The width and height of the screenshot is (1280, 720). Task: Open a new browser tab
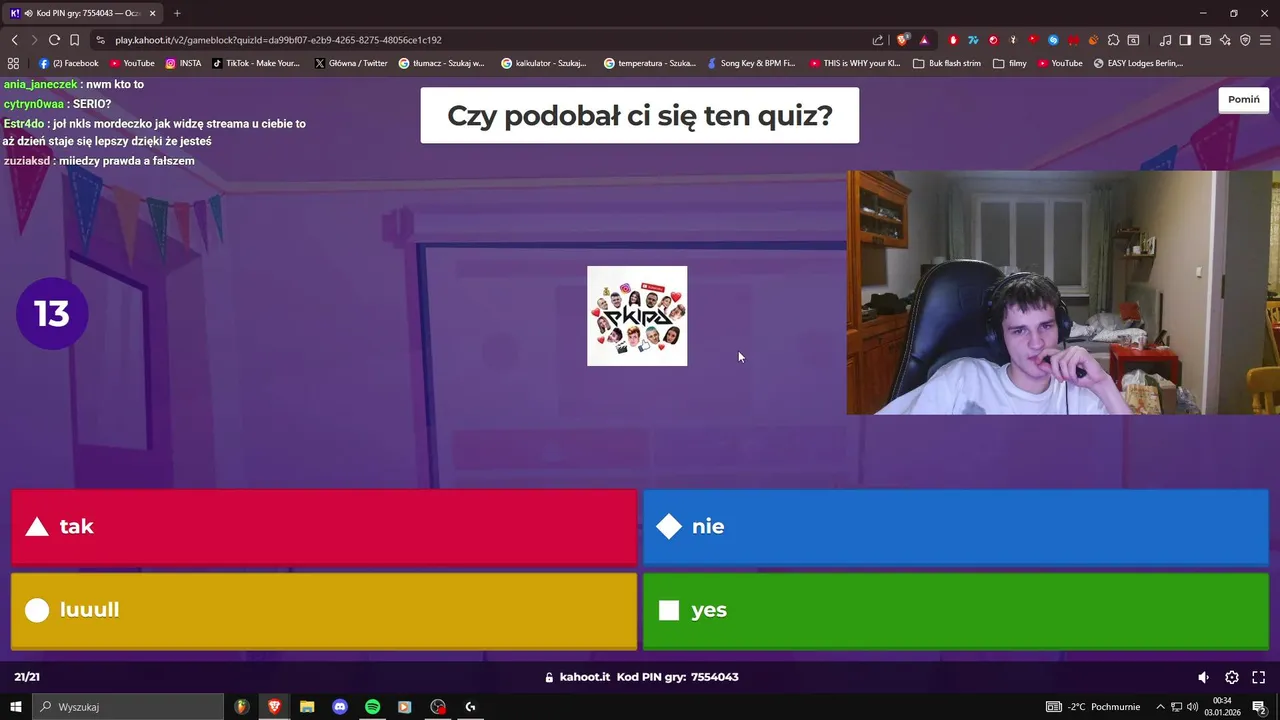click(177, 13)
